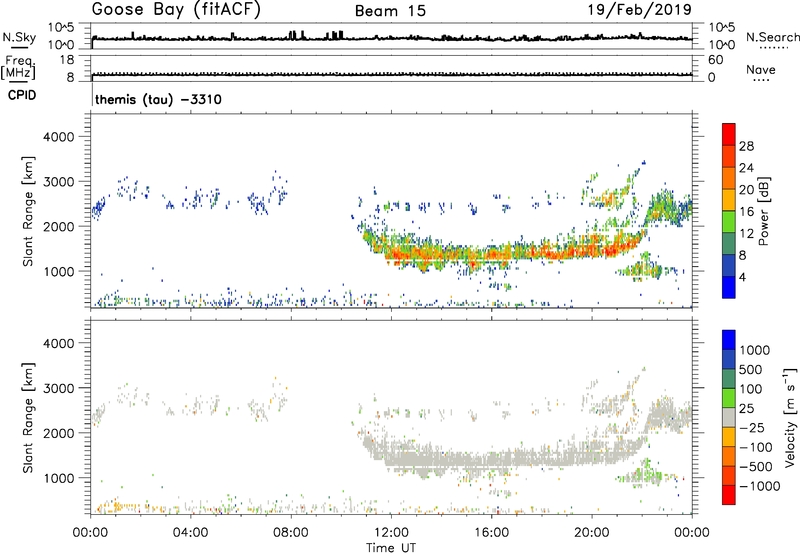Click the "Freq. [MHz]" axis label

click(x=18, y=68)
